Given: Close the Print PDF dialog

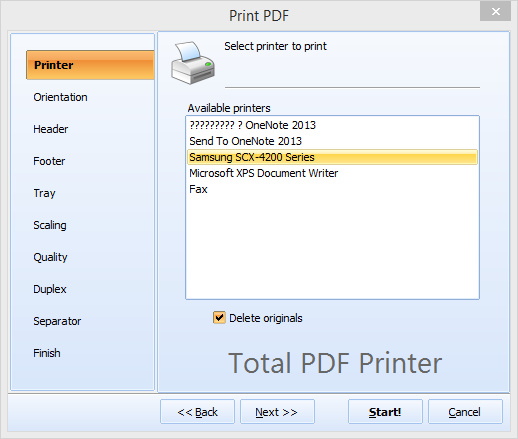Looking at the screenshot, I should [495, 12].
